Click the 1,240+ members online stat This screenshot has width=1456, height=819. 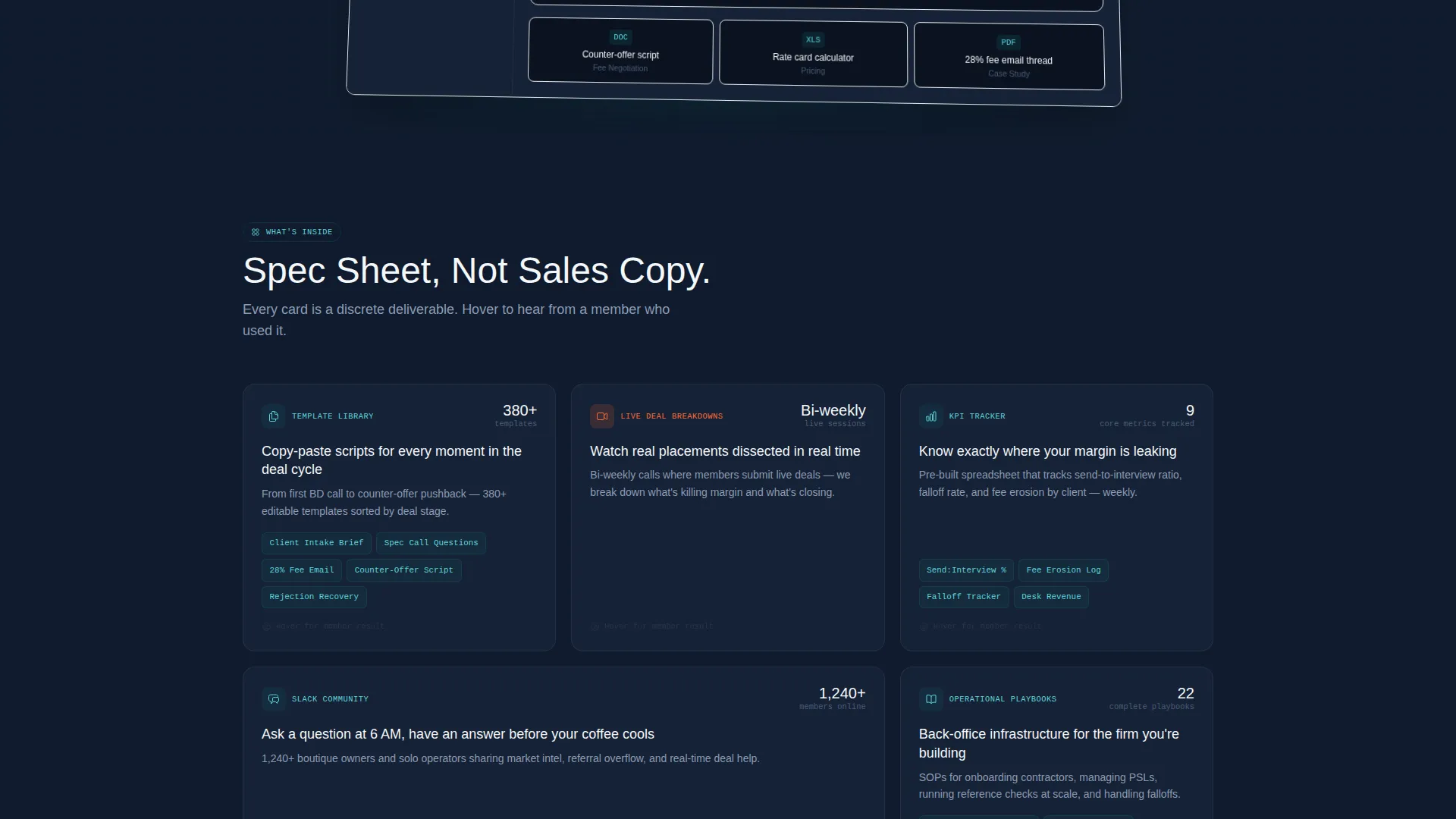click(833, 698)
